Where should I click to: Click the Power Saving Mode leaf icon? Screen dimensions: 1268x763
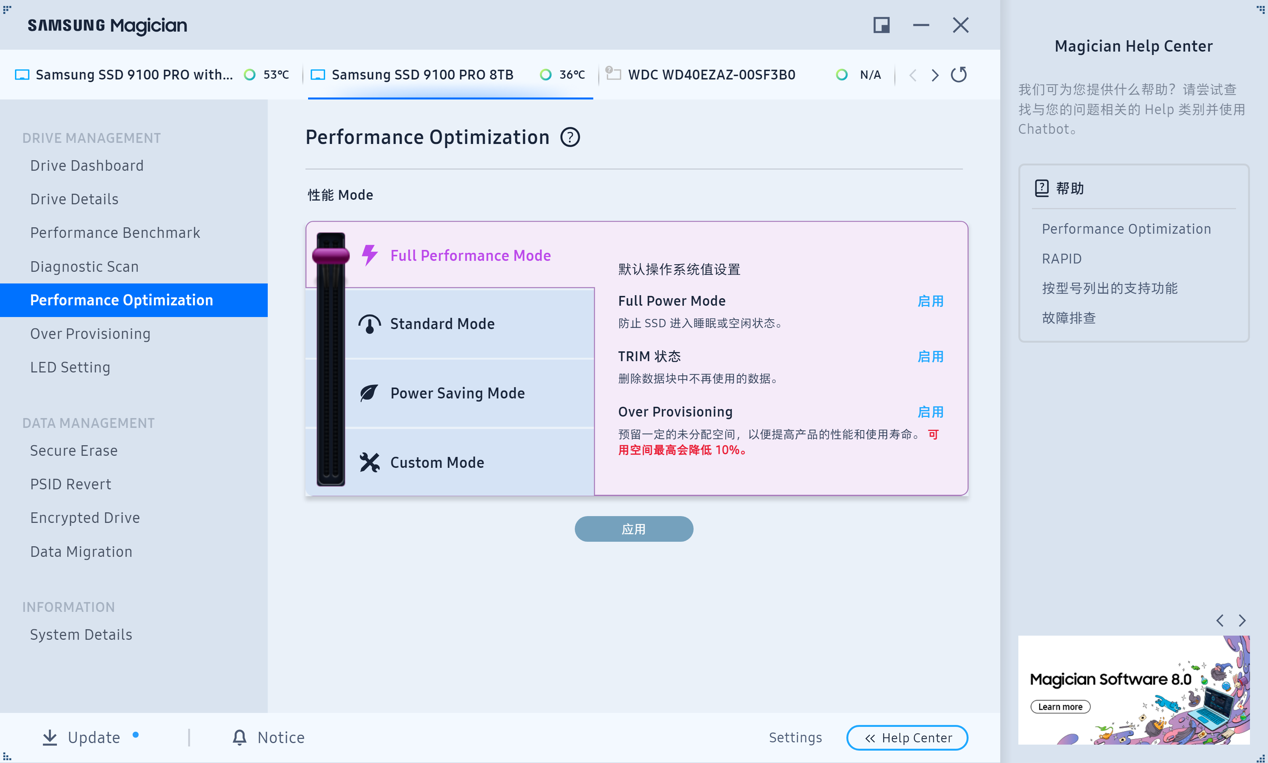point(369,393)
